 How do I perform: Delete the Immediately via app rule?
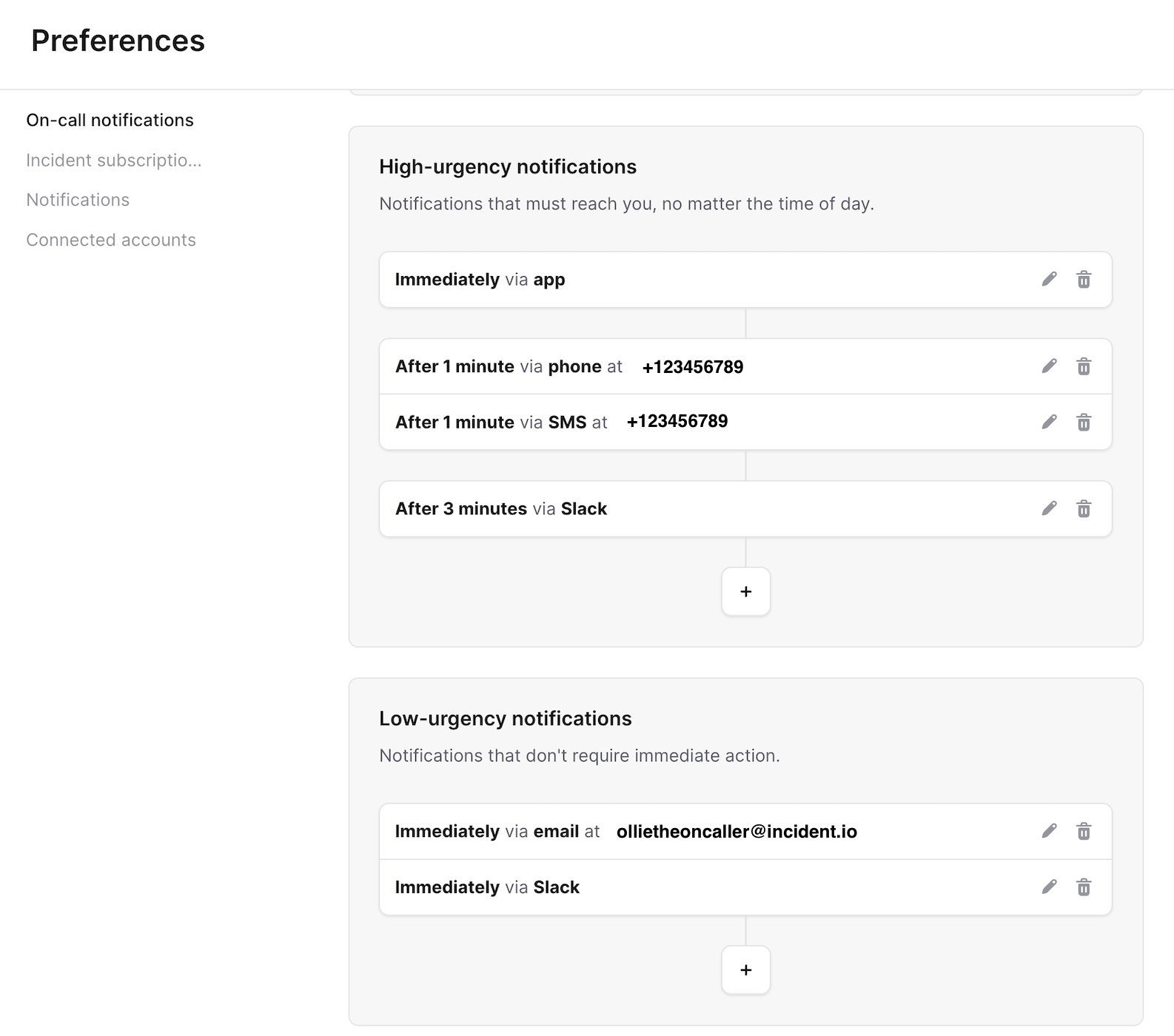pyautogui.click(x=1084, y=280)
